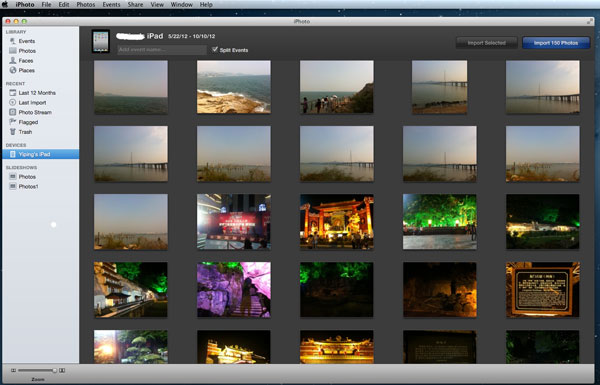Select the rocky shoreline waves photo
600x385 pixels.
[x=234, y=87]
